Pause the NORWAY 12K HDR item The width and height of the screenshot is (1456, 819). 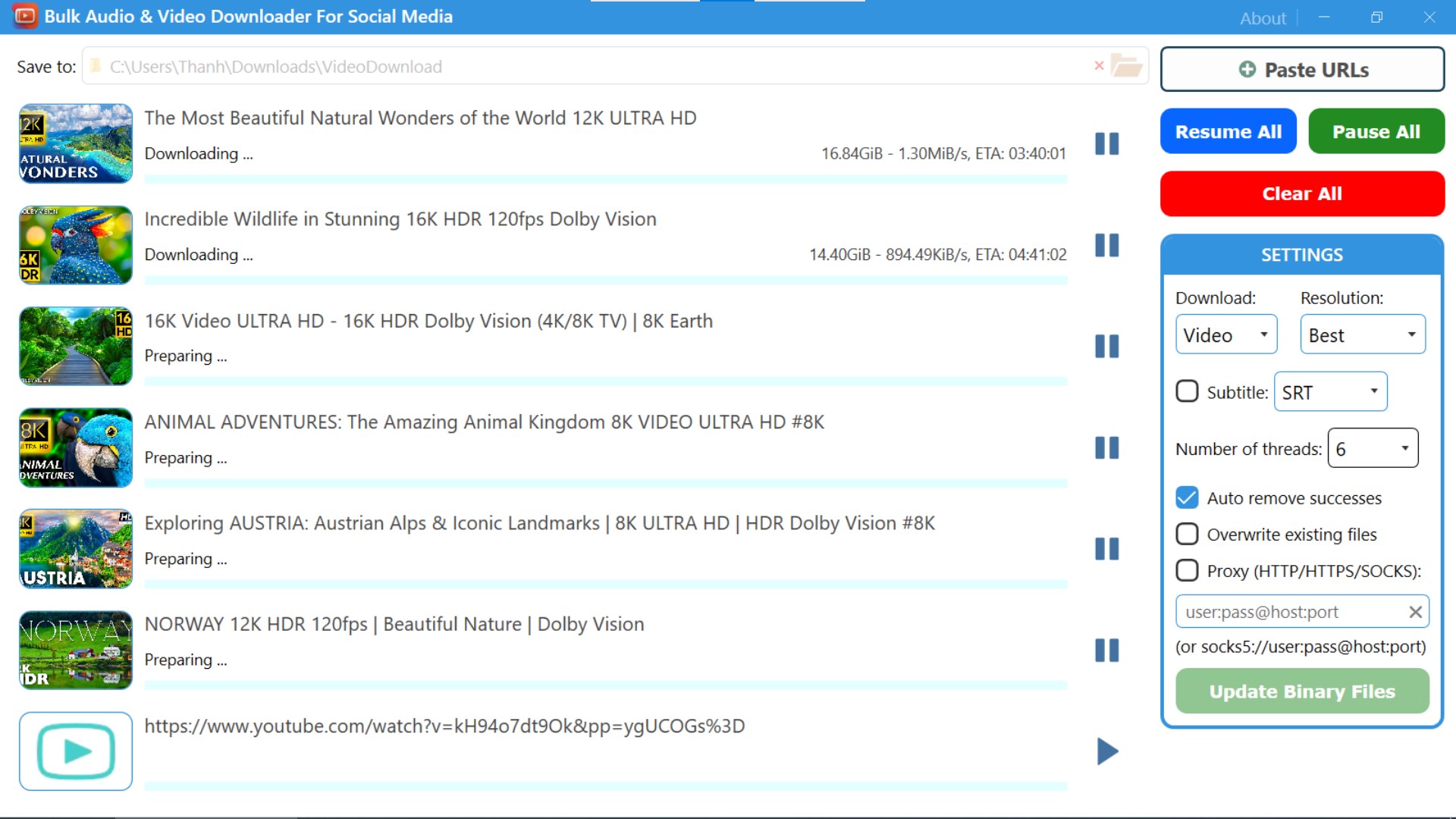[1106, 650]
